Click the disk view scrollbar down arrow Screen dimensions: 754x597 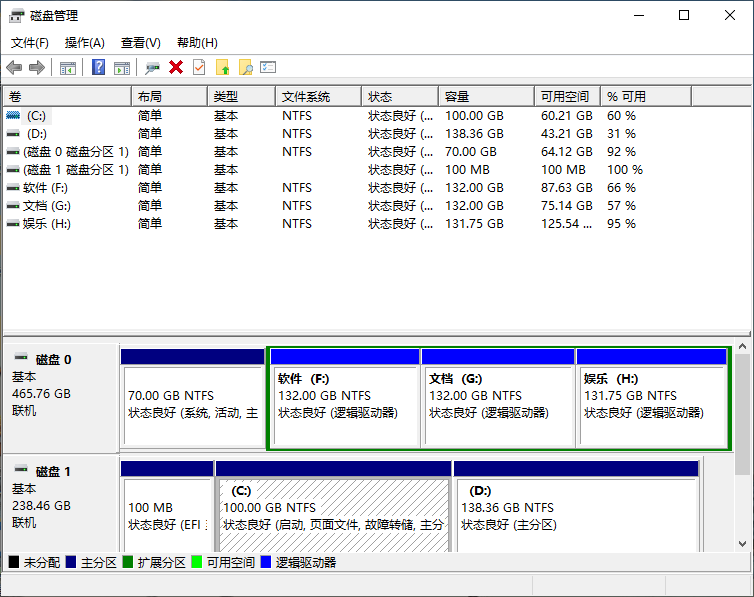point(743,543)
